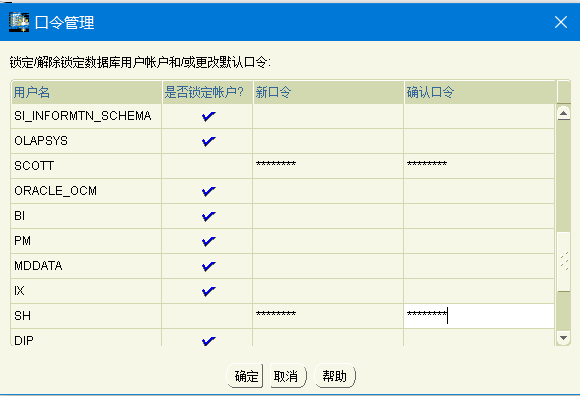
Task: Click new password cell for BI
Action: (328, 216)
